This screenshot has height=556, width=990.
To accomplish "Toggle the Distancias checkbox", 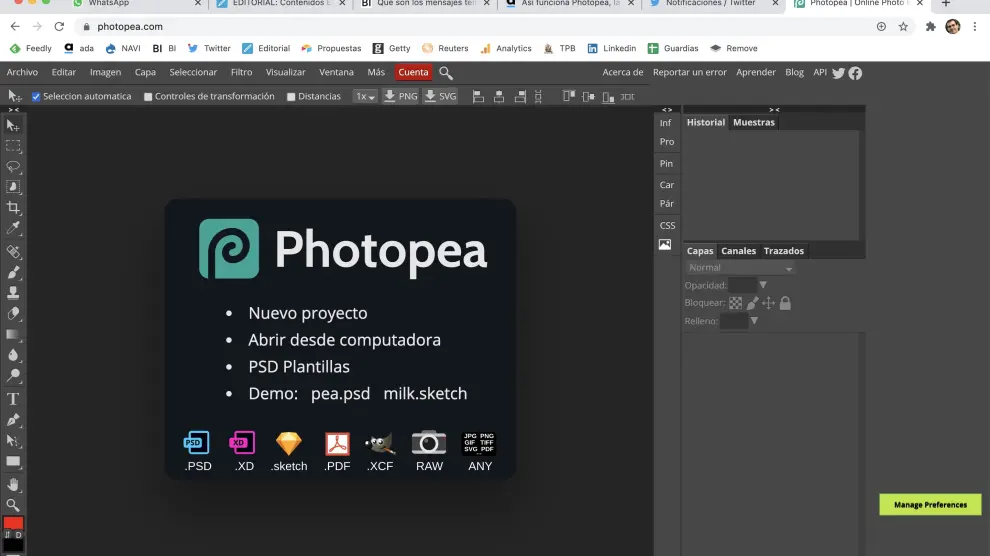I will click(x=291, y=97).
